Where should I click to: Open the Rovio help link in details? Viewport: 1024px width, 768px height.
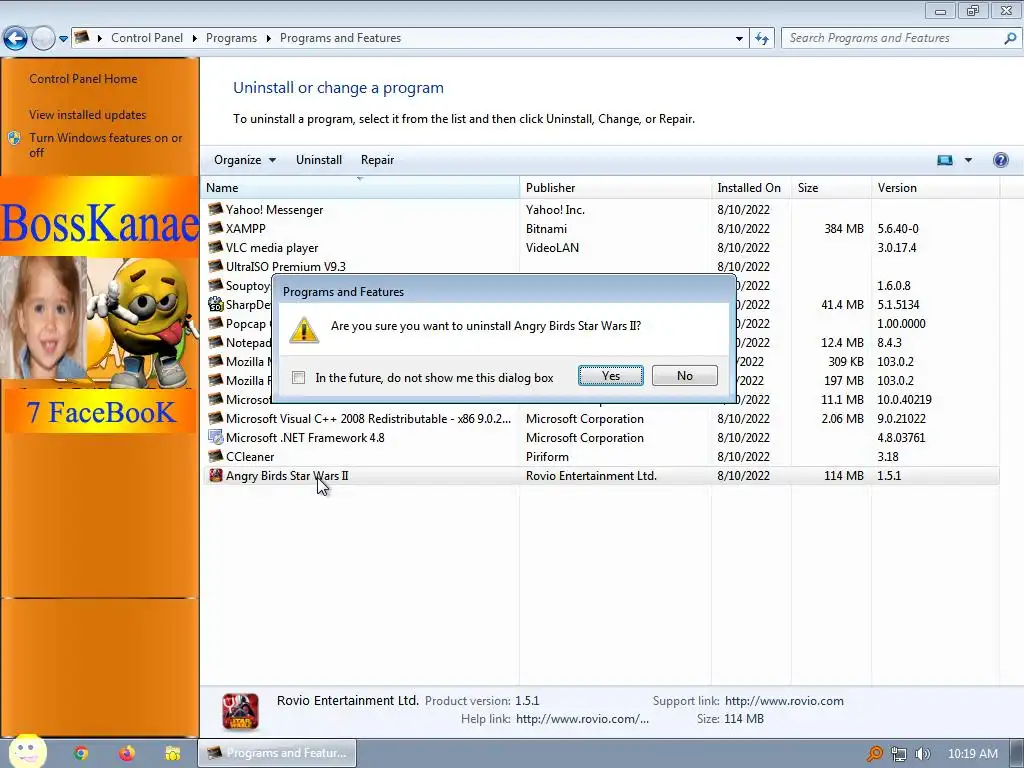(582, 719)
